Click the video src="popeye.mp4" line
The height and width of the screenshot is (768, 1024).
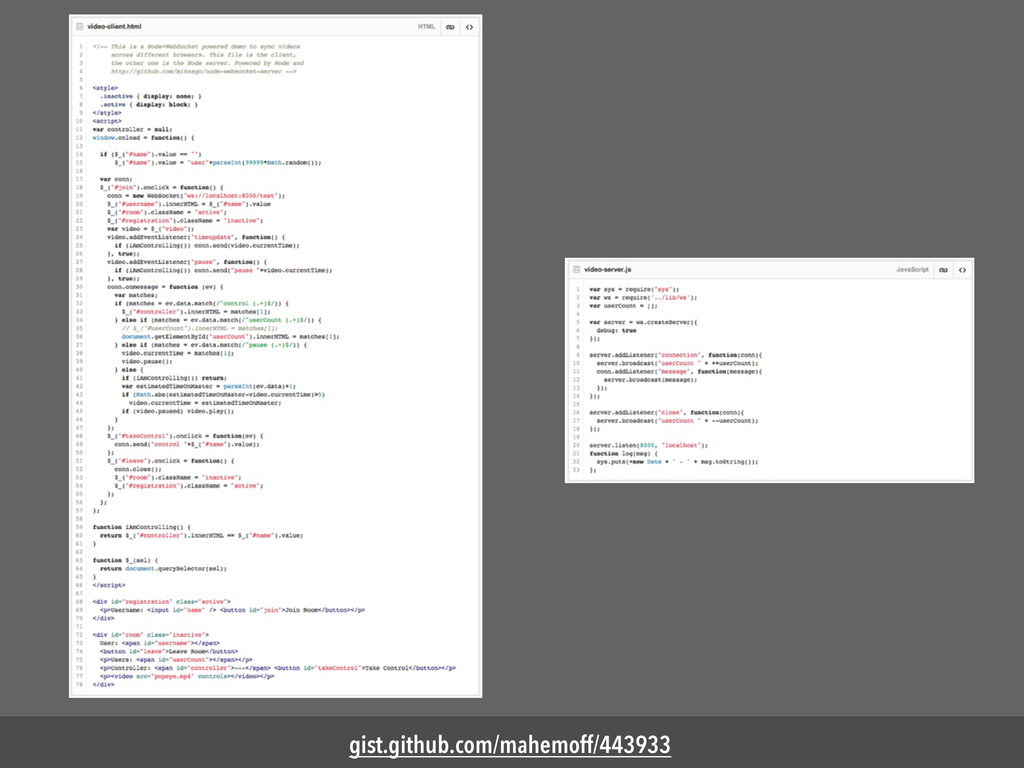pos(187,677)
